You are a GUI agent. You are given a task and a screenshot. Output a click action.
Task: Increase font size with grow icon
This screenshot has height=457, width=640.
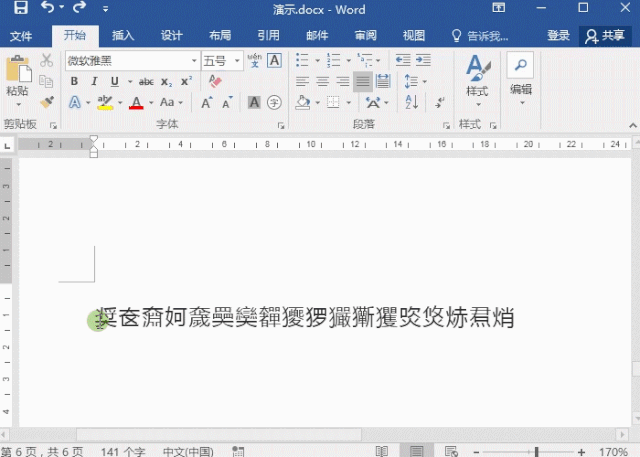(x=207, y=102)
